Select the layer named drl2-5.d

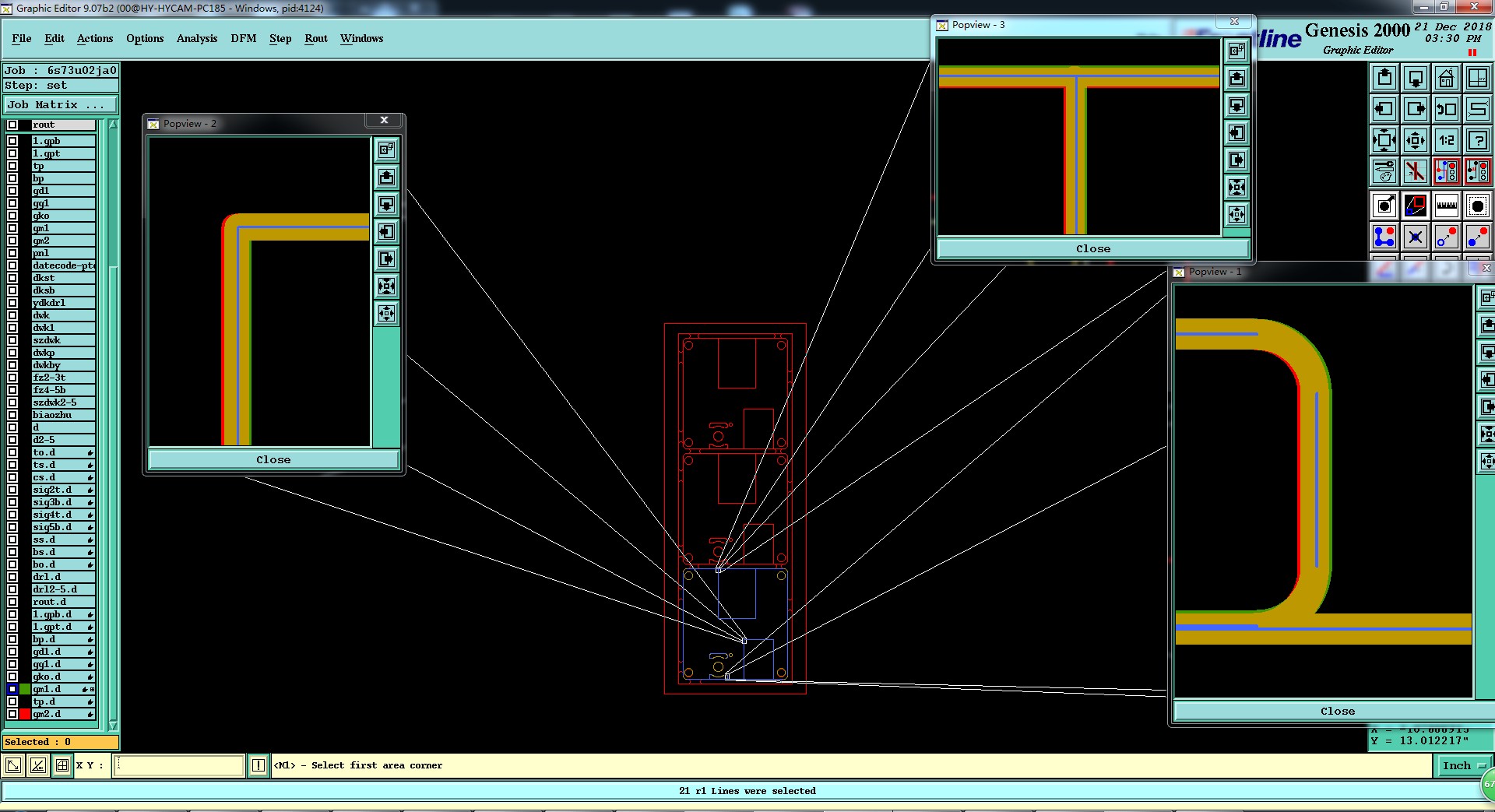pyautogui.click(x=63, y=589)
